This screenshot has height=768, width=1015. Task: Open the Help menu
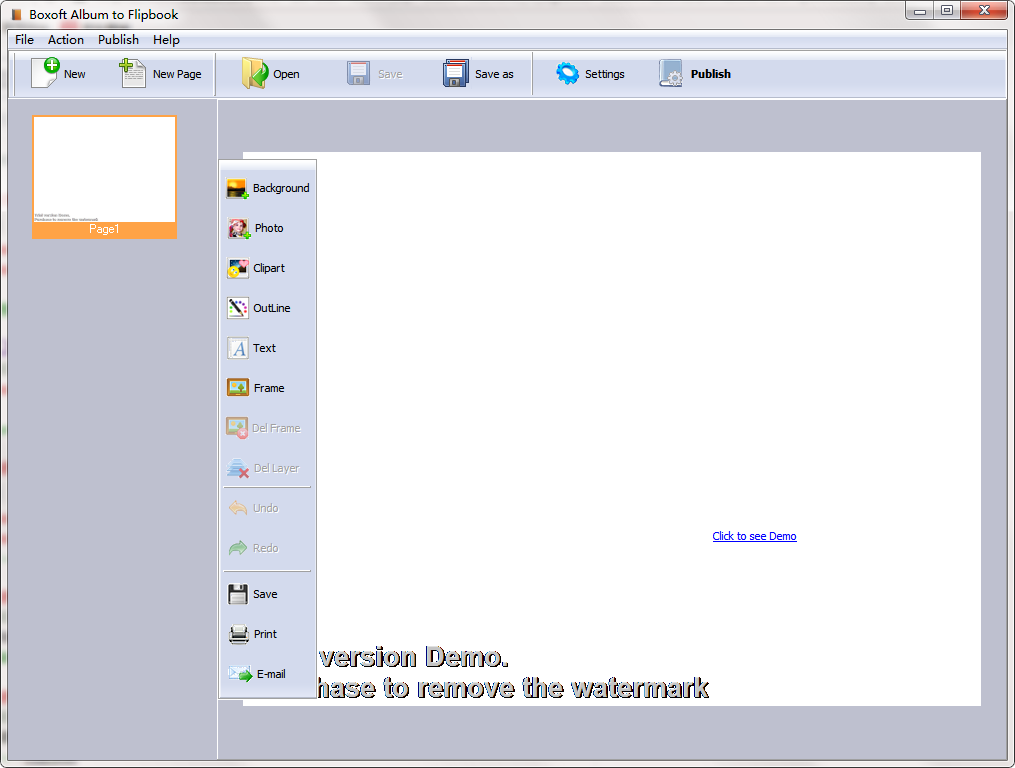pos(166,39)
